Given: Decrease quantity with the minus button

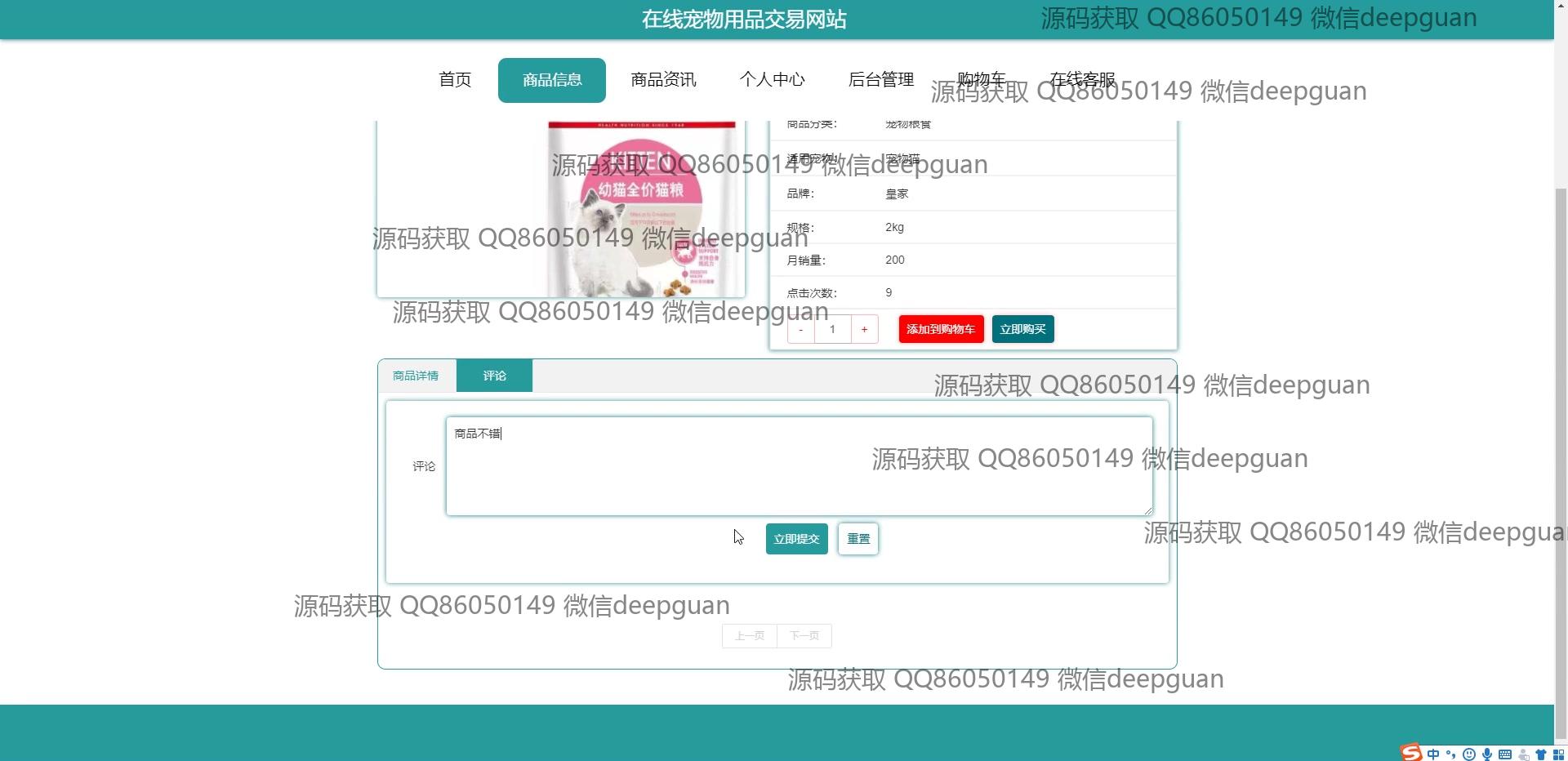Looking at the screenshot, I should click(801, 330).
